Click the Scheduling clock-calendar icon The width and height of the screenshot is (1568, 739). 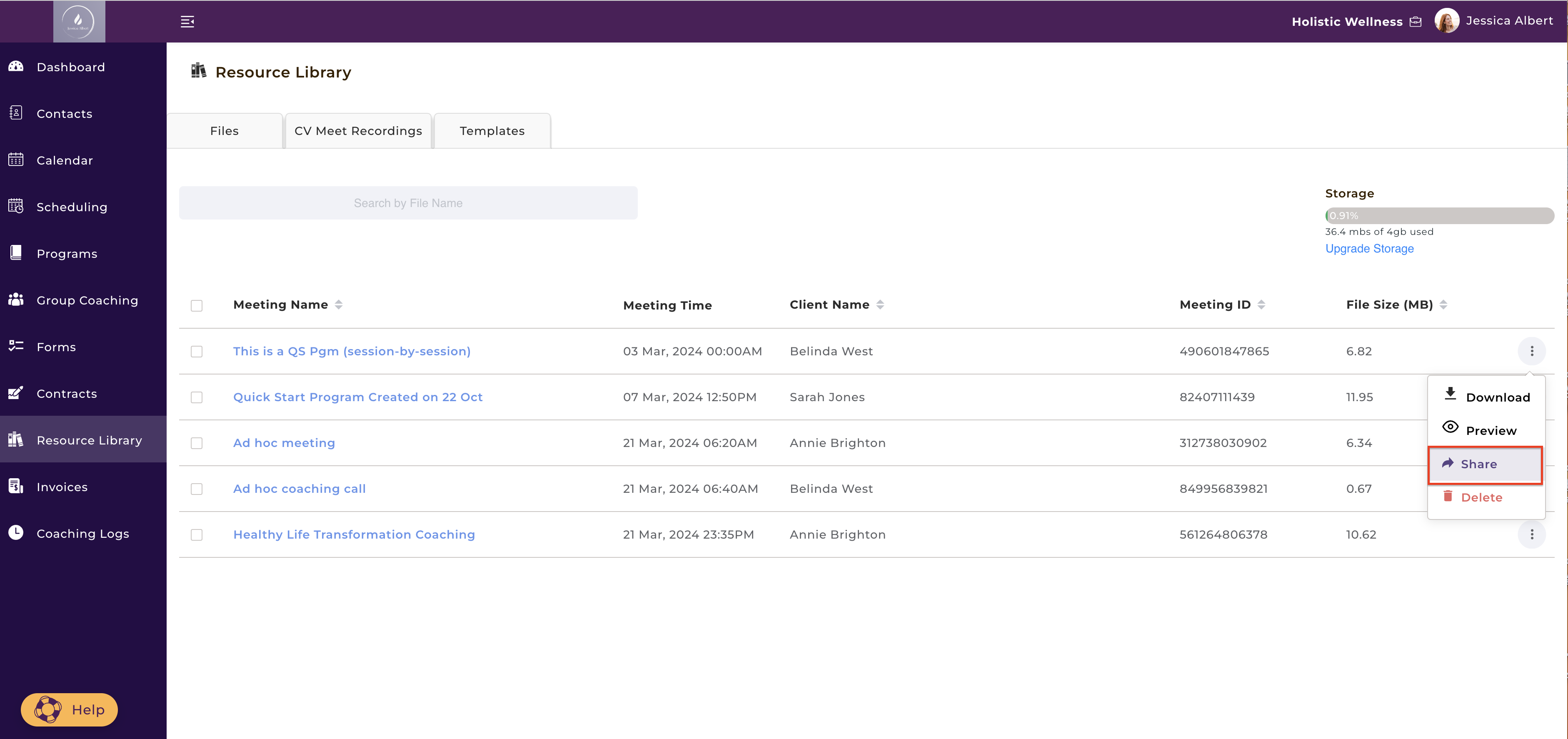[16, 206]
